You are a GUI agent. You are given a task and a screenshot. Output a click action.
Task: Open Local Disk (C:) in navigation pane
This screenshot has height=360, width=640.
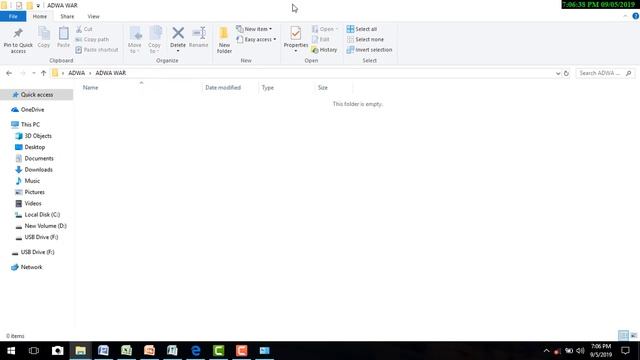pos(42,214)
